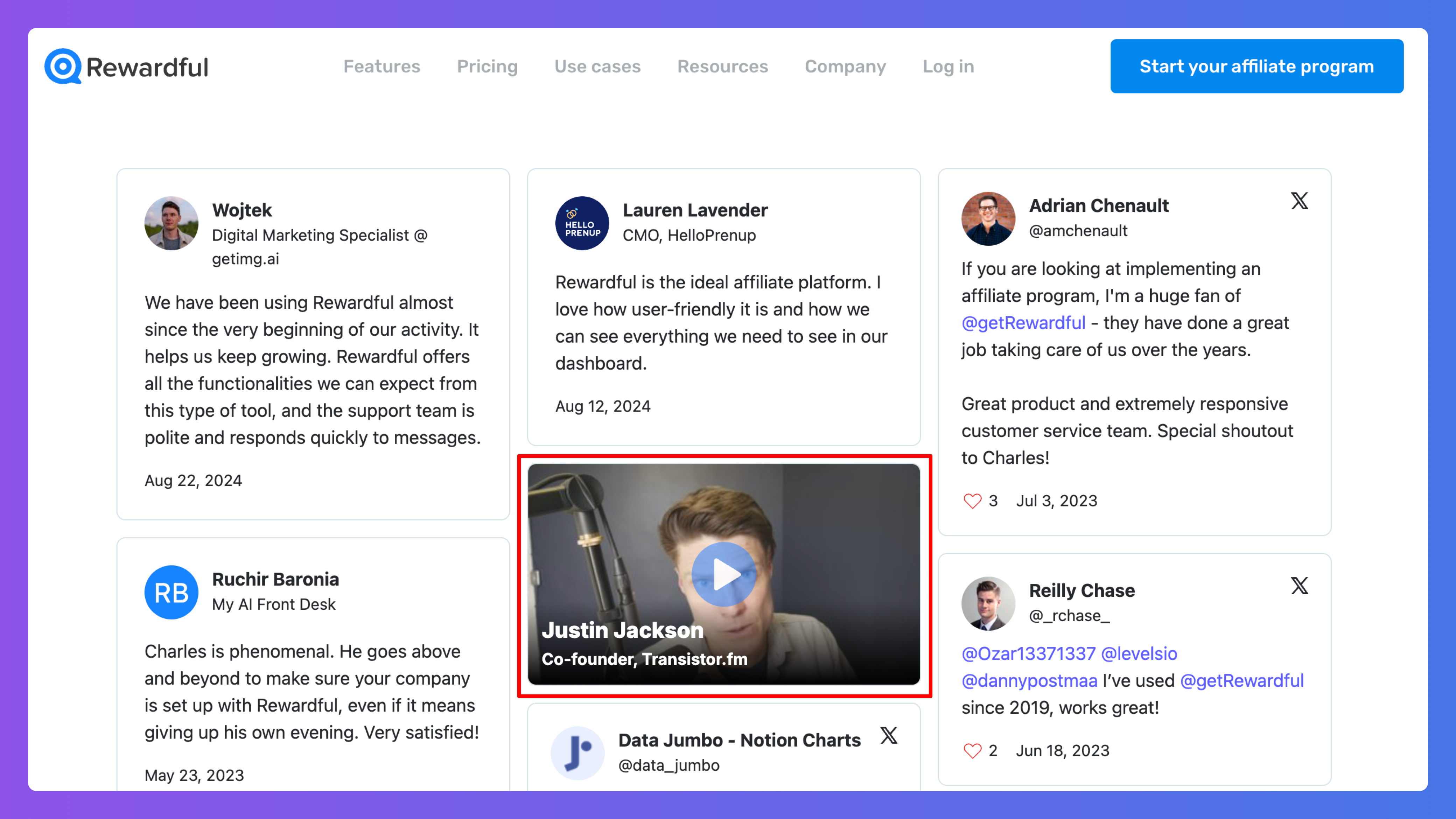
Task: Play the Justin Jackson video testimonial
Action: click(723, 574)
